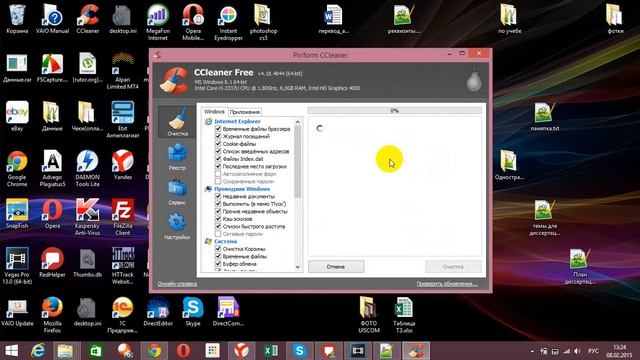Uncheck Временные файлы under Система
The image size is (640, 360).
(218, 256)
